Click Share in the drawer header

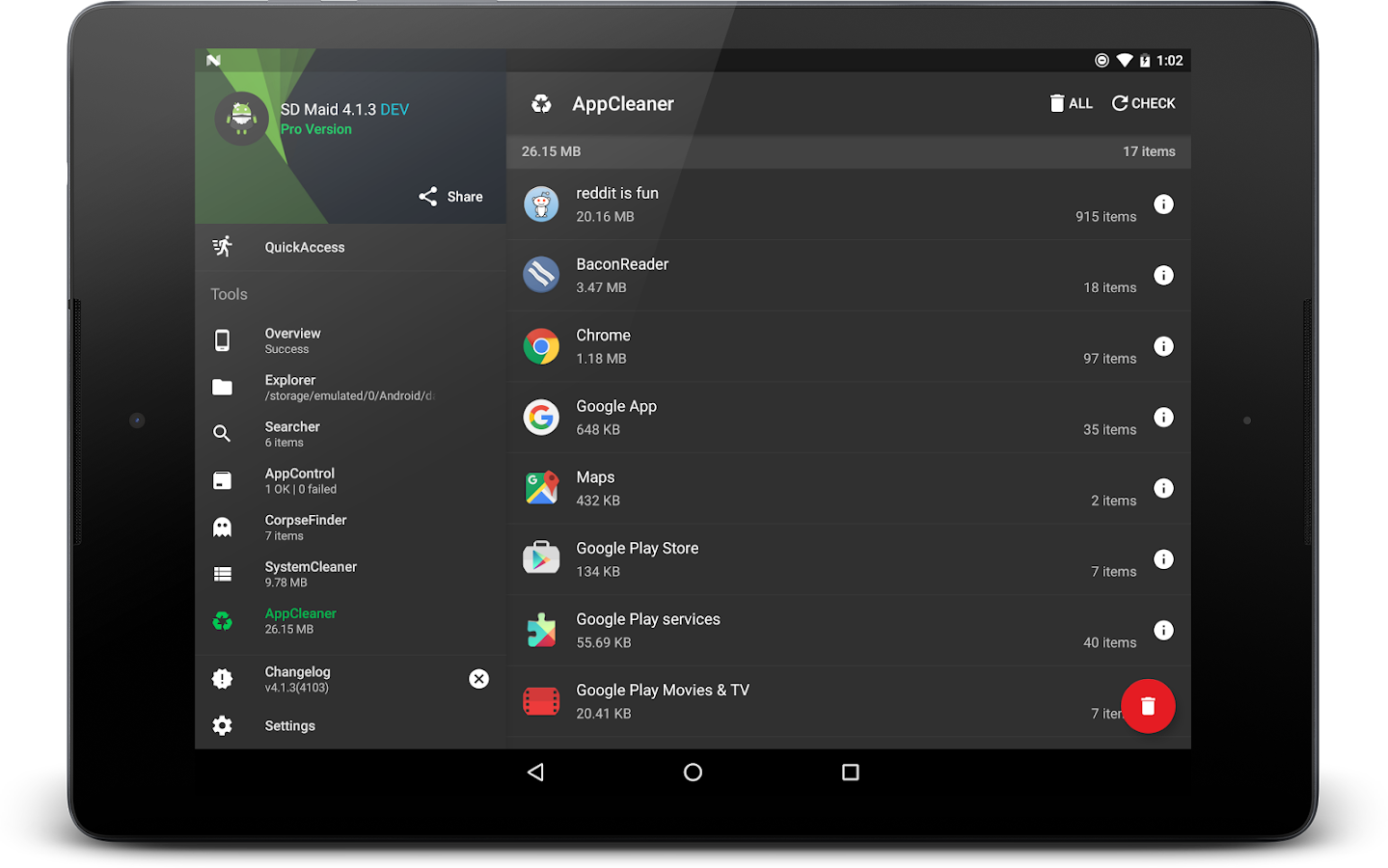click(x=450, y=197)
